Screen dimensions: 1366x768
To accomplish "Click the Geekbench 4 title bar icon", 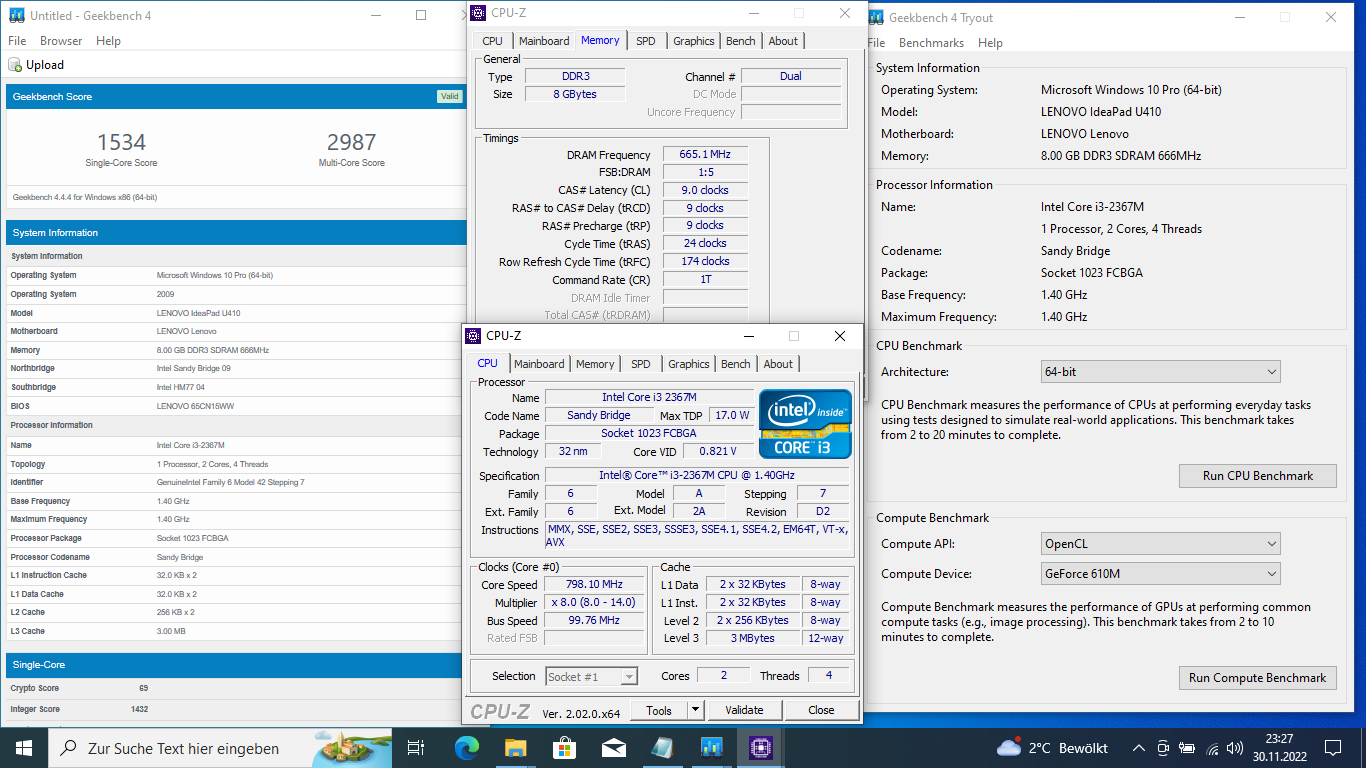I will click(16, 16).
